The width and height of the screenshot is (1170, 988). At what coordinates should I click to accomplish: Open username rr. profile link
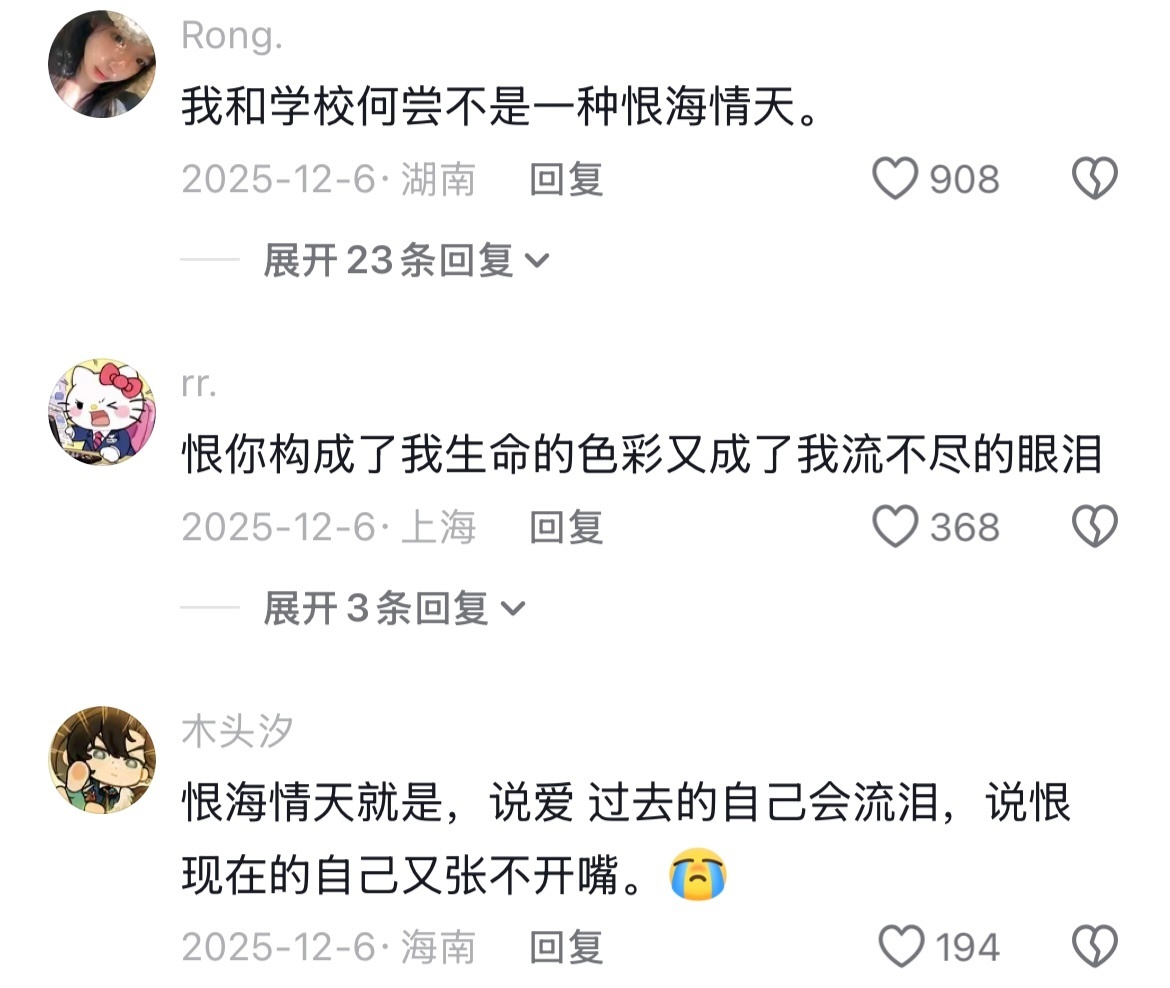tap(199, 384)
